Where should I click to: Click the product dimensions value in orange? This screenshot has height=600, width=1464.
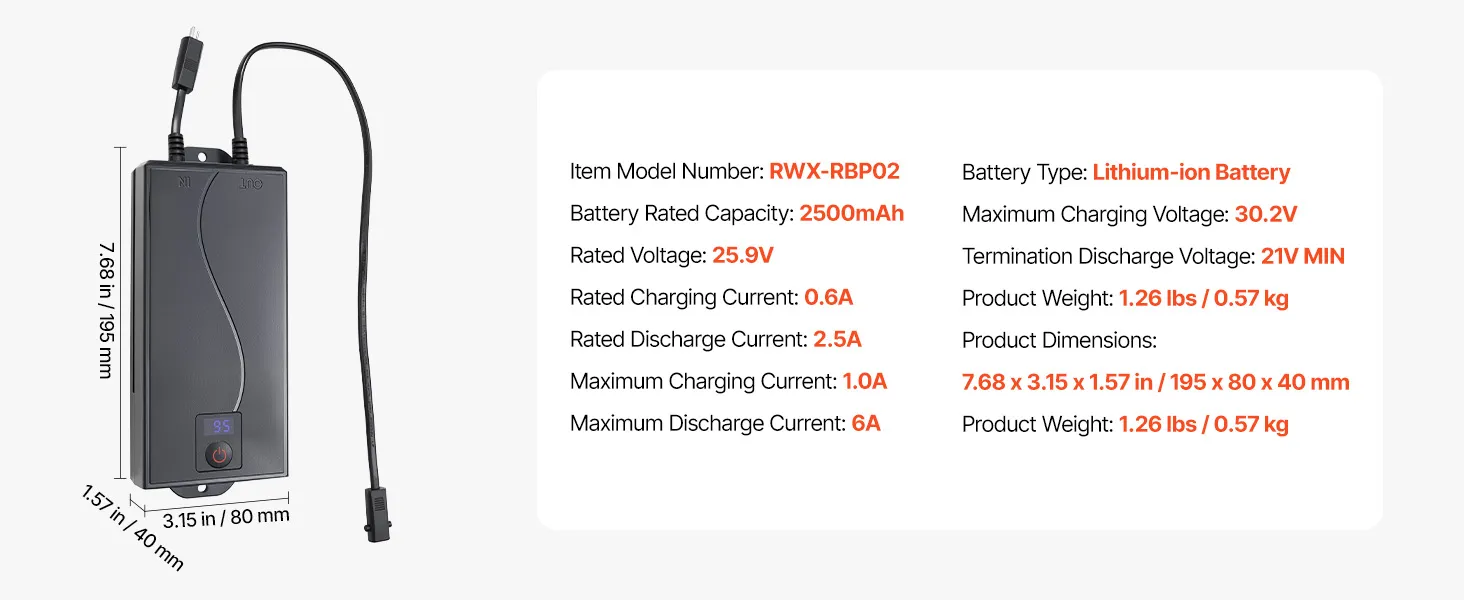click(1156, 382)
